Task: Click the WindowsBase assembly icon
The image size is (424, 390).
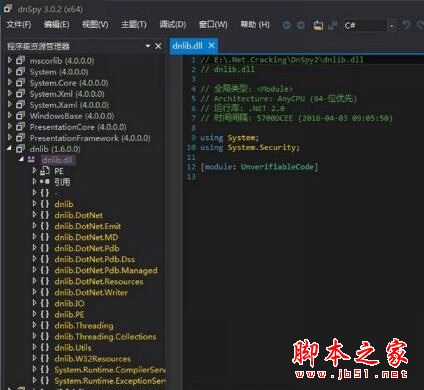Action: click(21, 116)
